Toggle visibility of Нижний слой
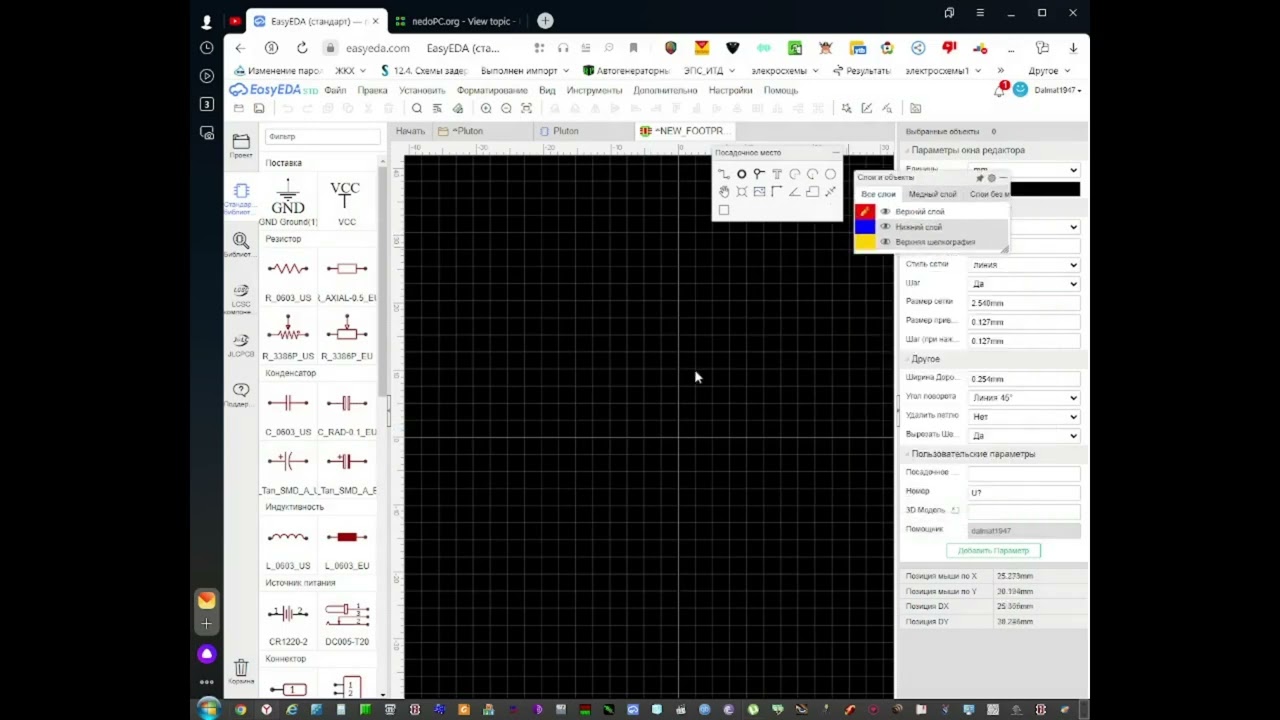The height and width of the screenshot is (720, 1280). [x=885, y=227]
